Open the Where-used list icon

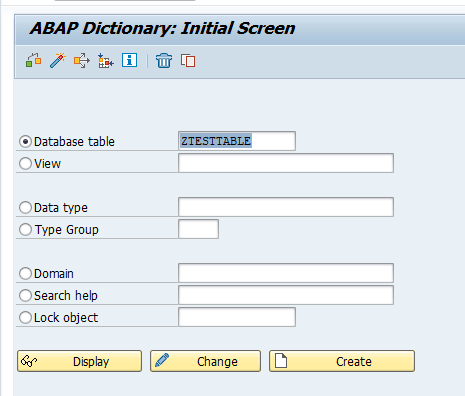[x=82, y=61]
